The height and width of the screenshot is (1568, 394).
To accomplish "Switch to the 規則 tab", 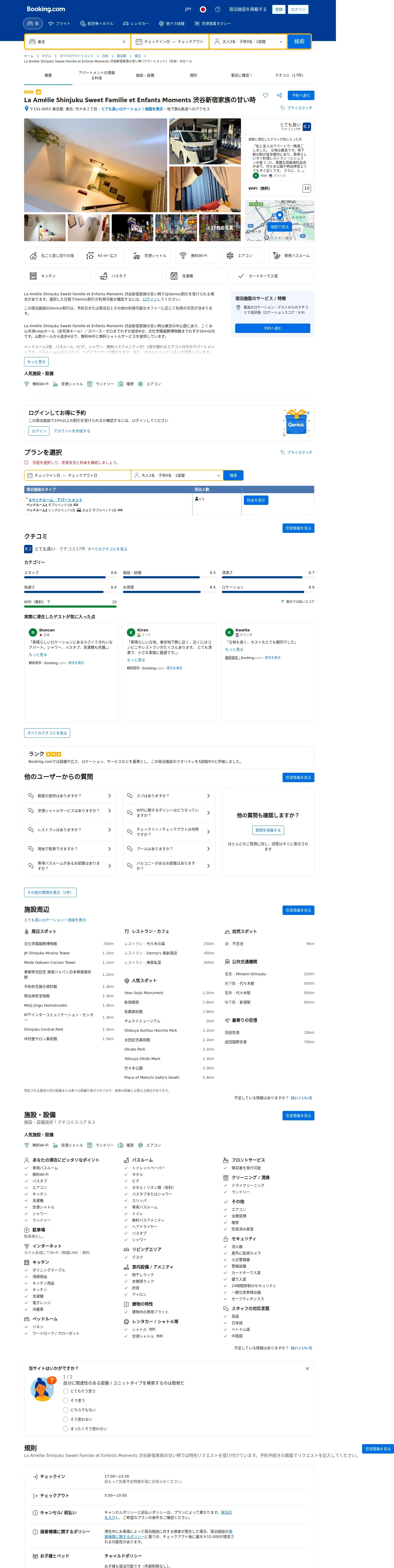I will (x=193, y=76).
